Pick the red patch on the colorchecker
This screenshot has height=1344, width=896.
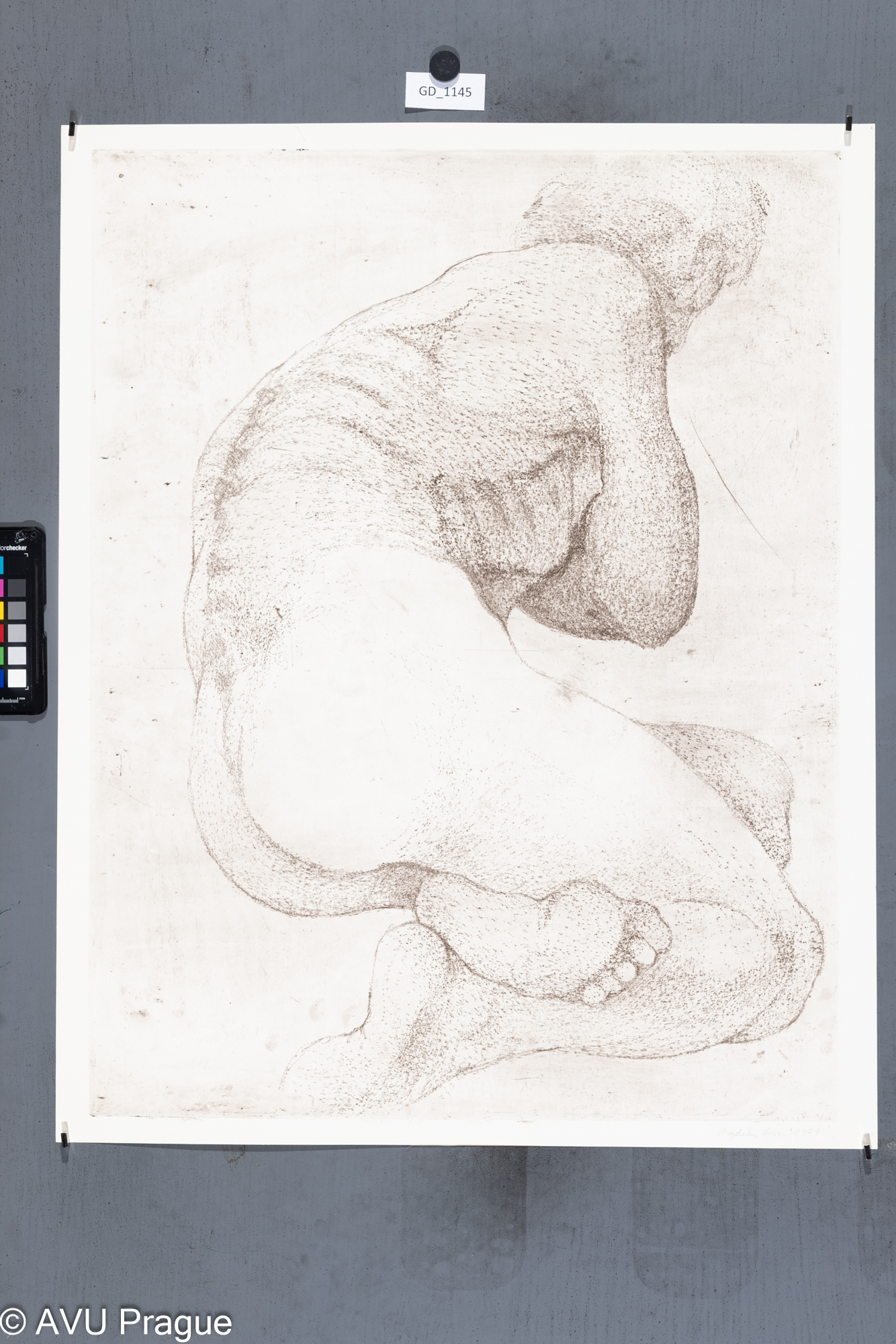[2, 633]
